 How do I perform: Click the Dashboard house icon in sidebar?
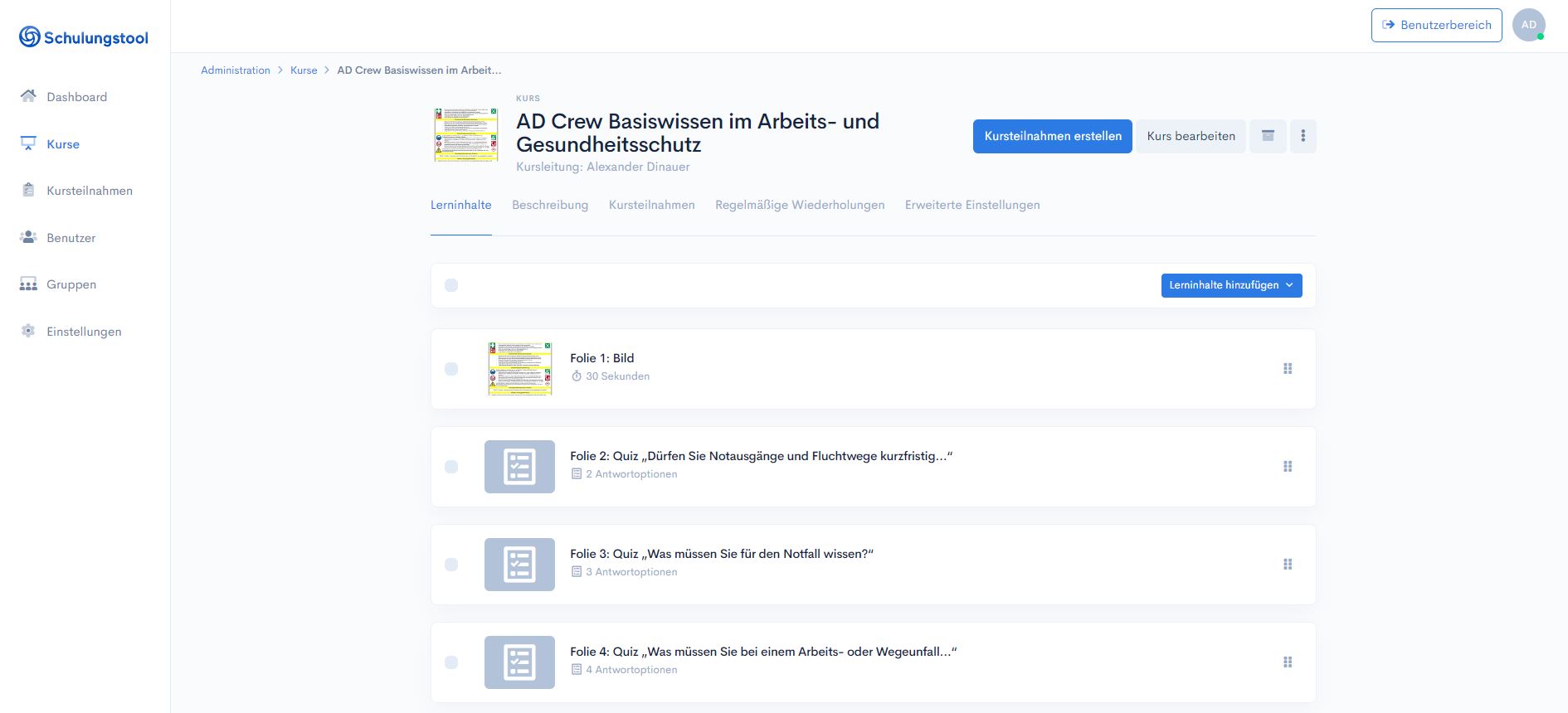[x=28, y=96]
